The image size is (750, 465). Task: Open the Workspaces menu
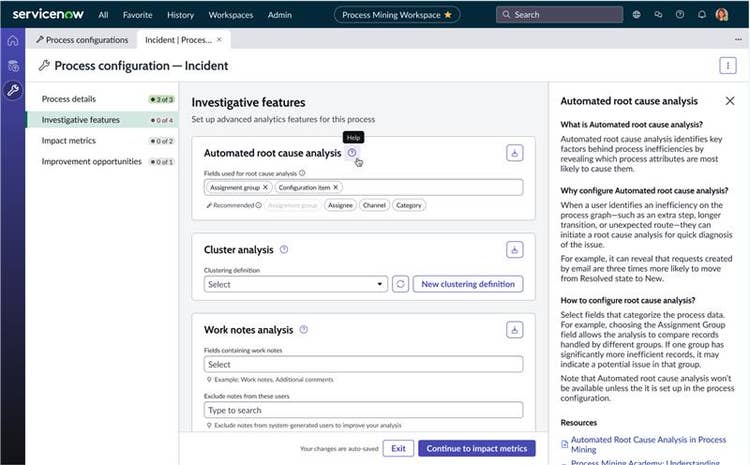pyautogui.click(x=231, y=15)
